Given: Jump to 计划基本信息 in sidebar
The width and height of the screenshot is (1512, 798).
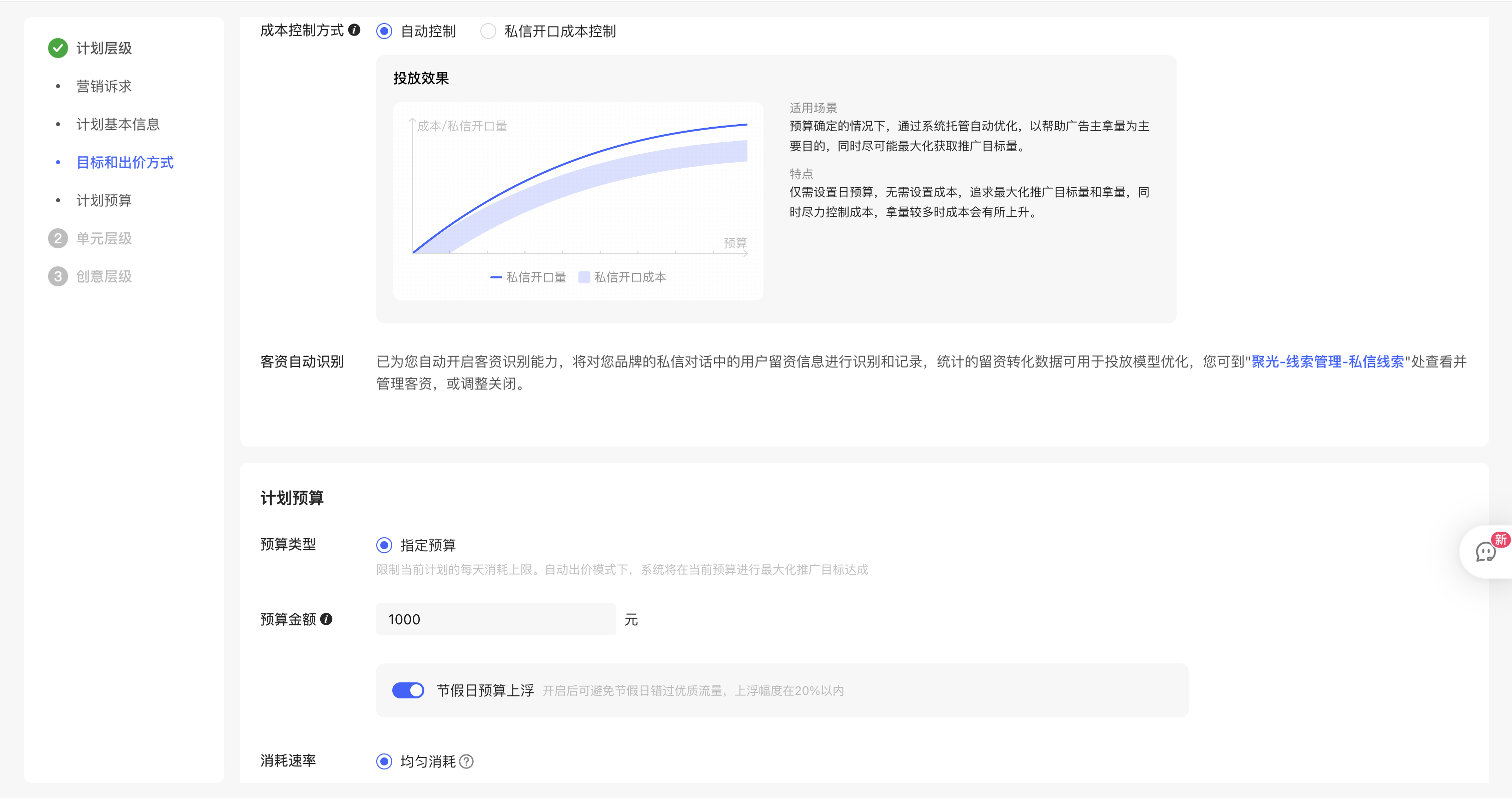Looking at the screenshot, I should [x=118, y=125].
